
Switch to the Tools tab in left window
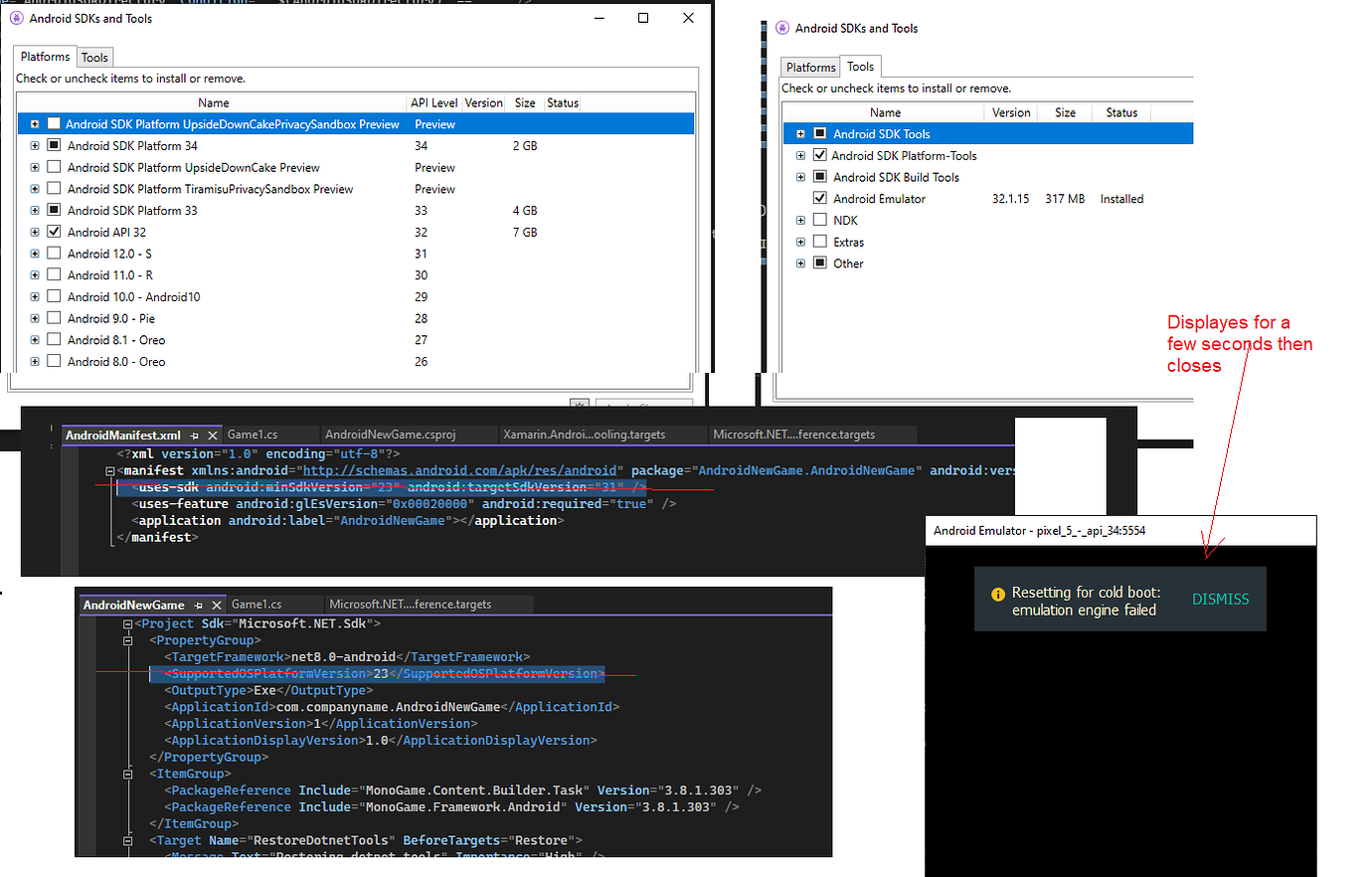(94, 57)
